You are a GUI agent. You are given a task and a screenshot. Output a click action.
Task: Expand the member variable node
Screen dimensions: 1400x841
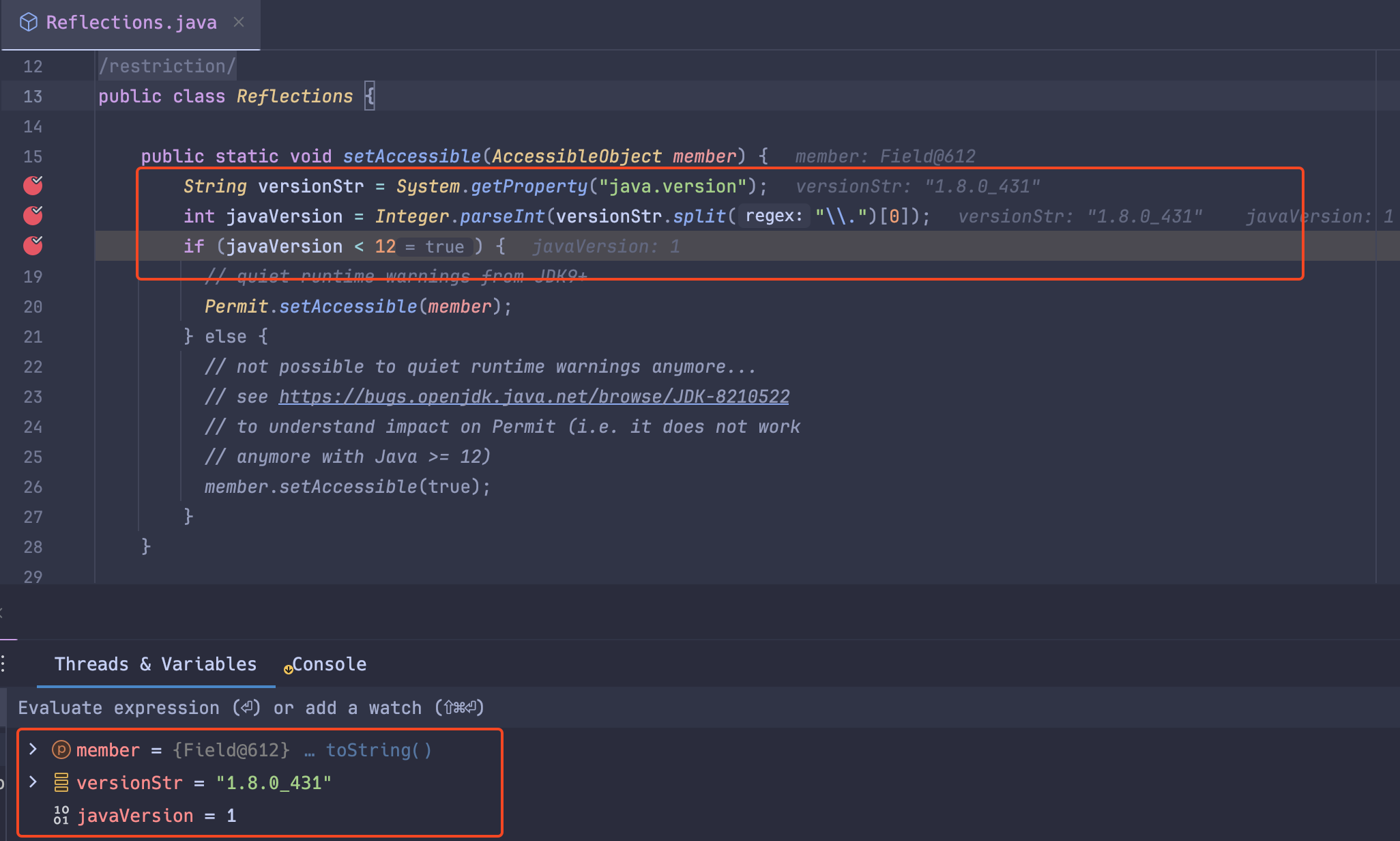tap(31, 749)
